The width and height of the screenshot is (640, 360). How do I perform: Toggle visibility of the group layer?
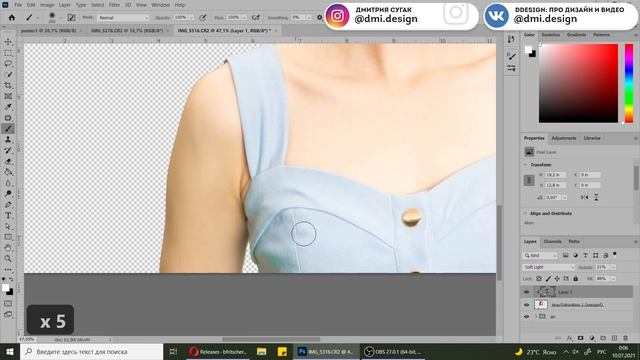tap(527, 316)
